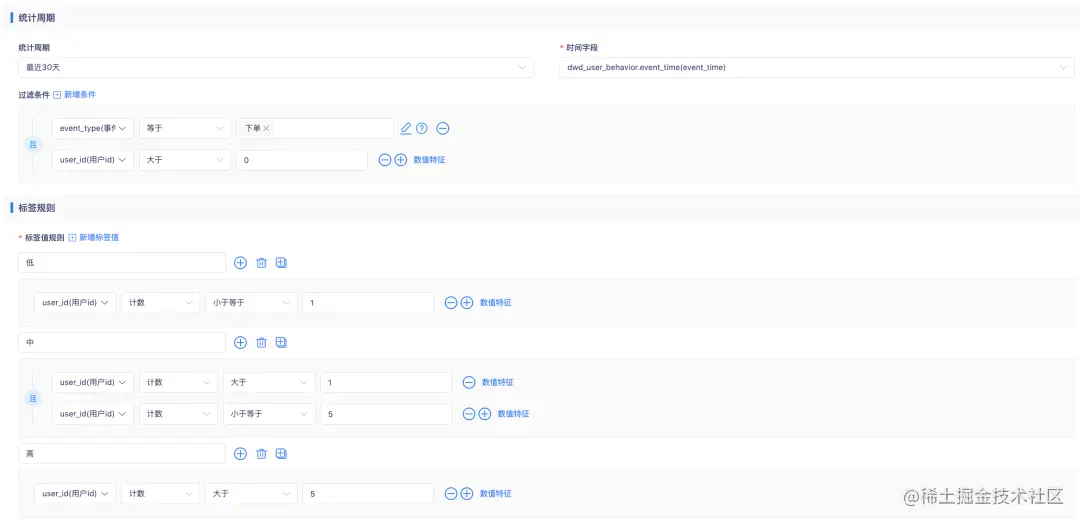1080x523 pixels.
Task: Delete the user_id 大于 0 filter row via minus
Action: click(385, 160)
